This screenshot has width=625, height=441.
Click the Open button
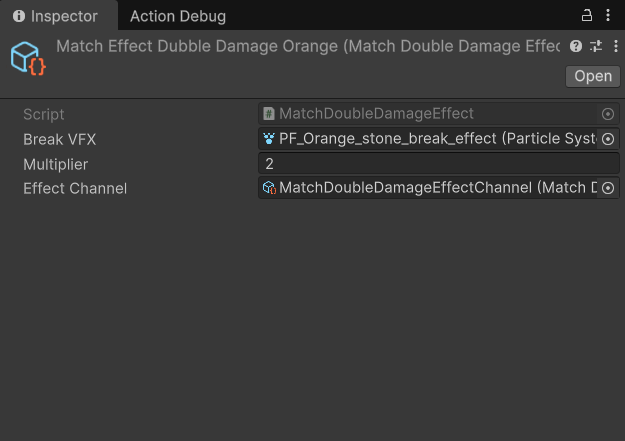tap(593, 76)
